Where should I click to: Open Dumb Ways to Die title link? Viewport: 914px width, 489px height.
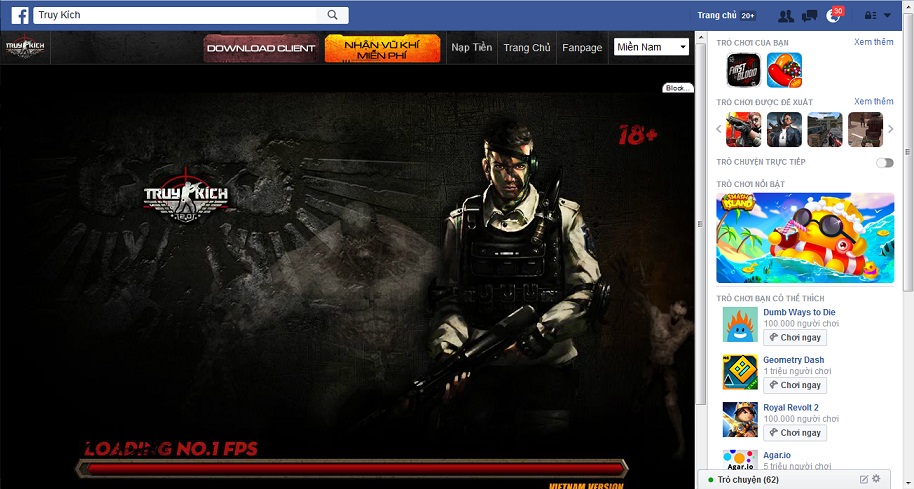pos(799,312)
